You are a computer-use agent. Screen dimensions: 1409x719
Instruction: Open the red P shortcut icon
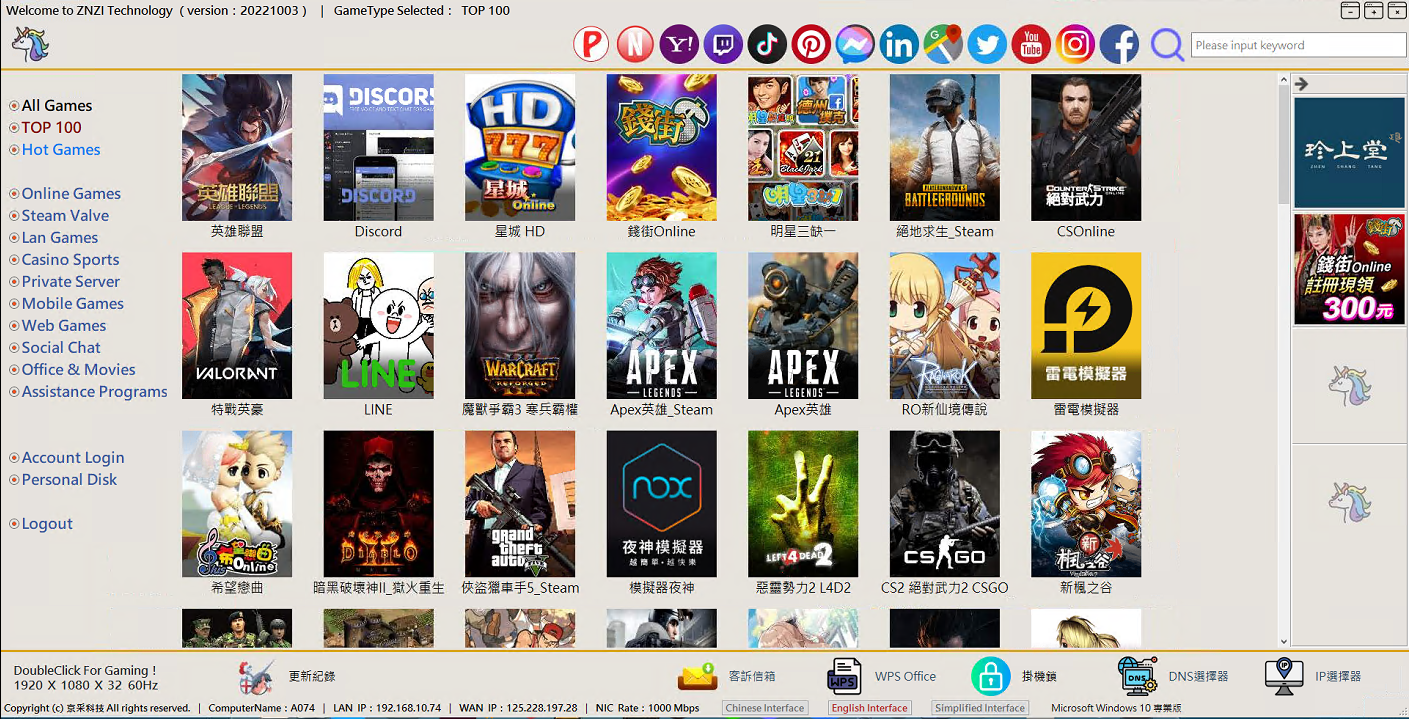coord(591,45)
